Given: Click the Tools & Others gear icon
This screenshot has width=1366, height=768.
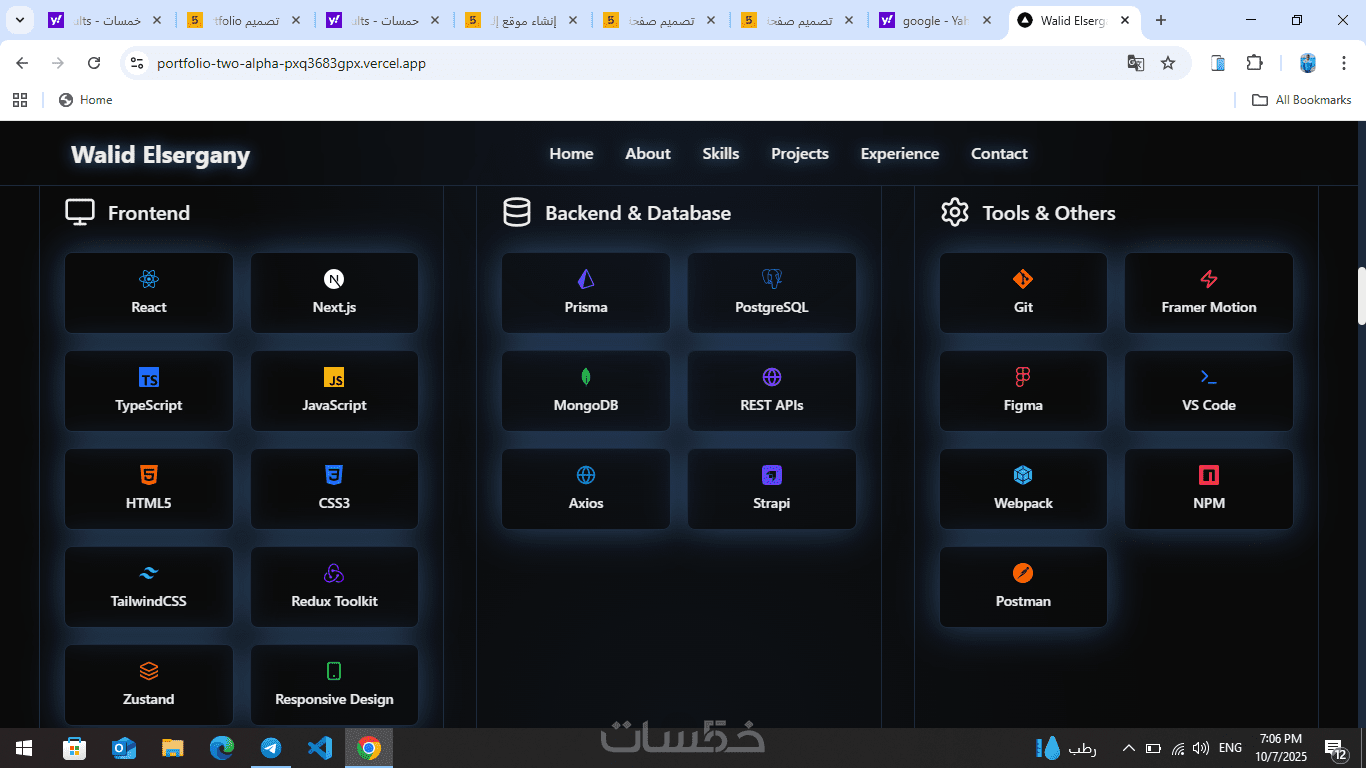Looking at the screenshot, I should pyautogui.click(x=955, y=212).
